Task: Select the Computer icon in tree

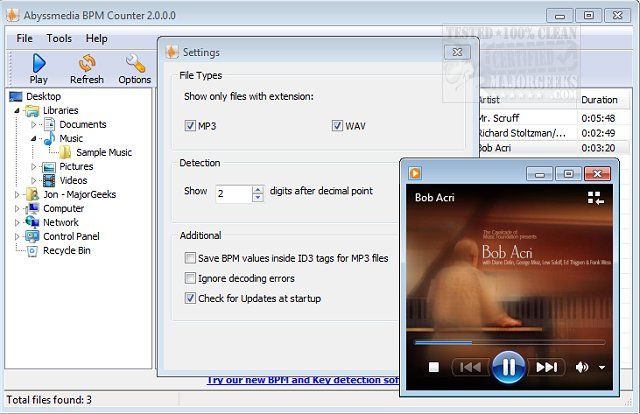Action: [x=32, y=209]
